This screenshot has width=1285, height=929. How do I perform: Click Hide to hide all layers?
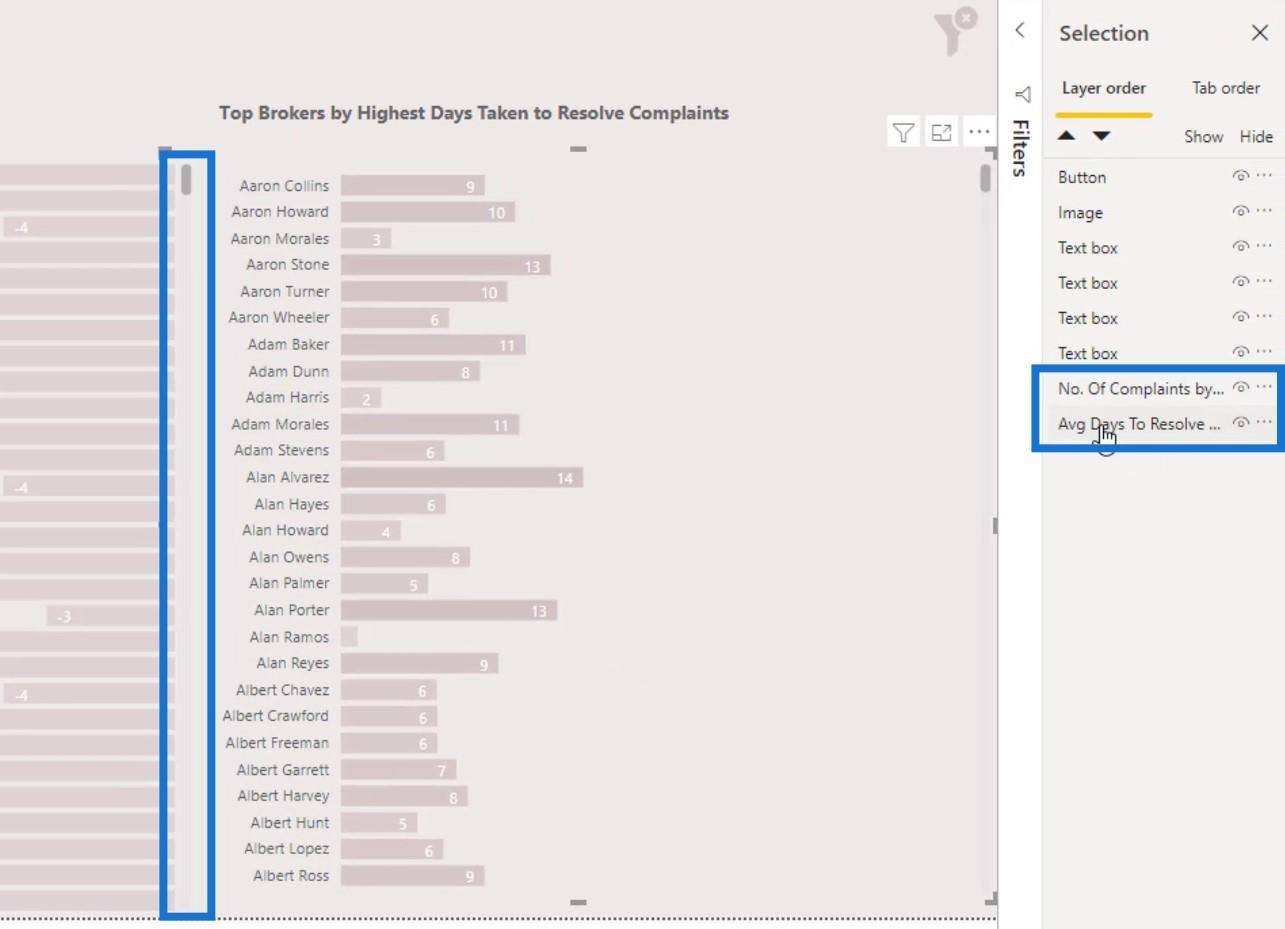(1256, 137)
